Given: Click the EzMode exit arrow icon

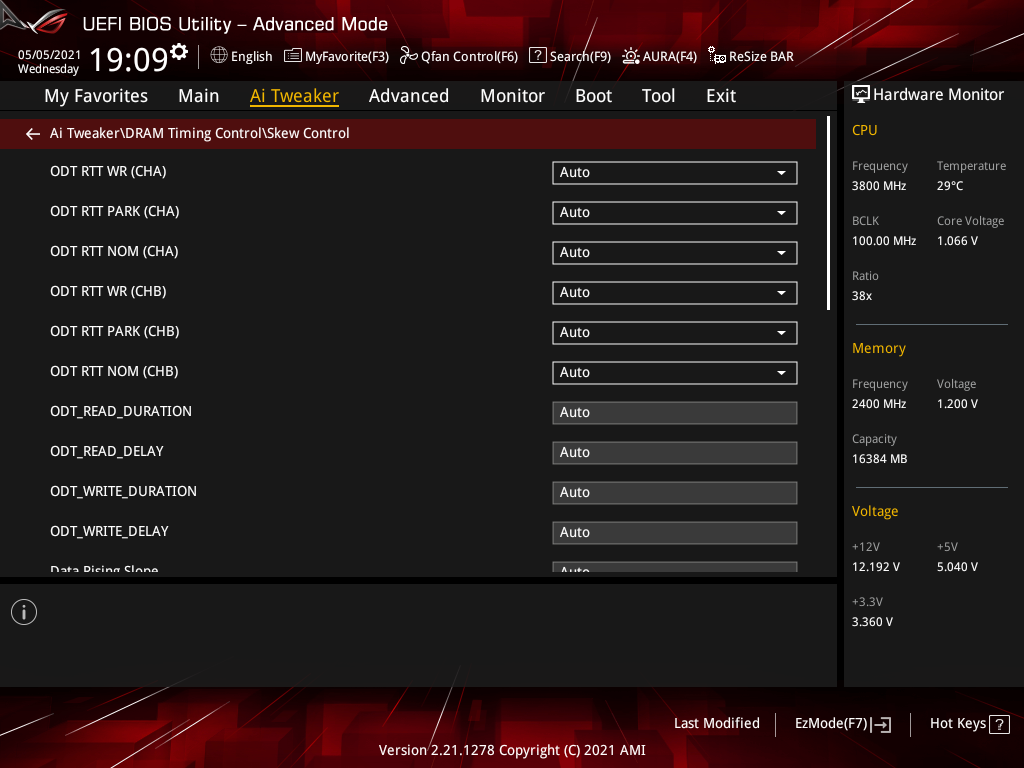Looking at the screenshot, I should tap(882, 724).
